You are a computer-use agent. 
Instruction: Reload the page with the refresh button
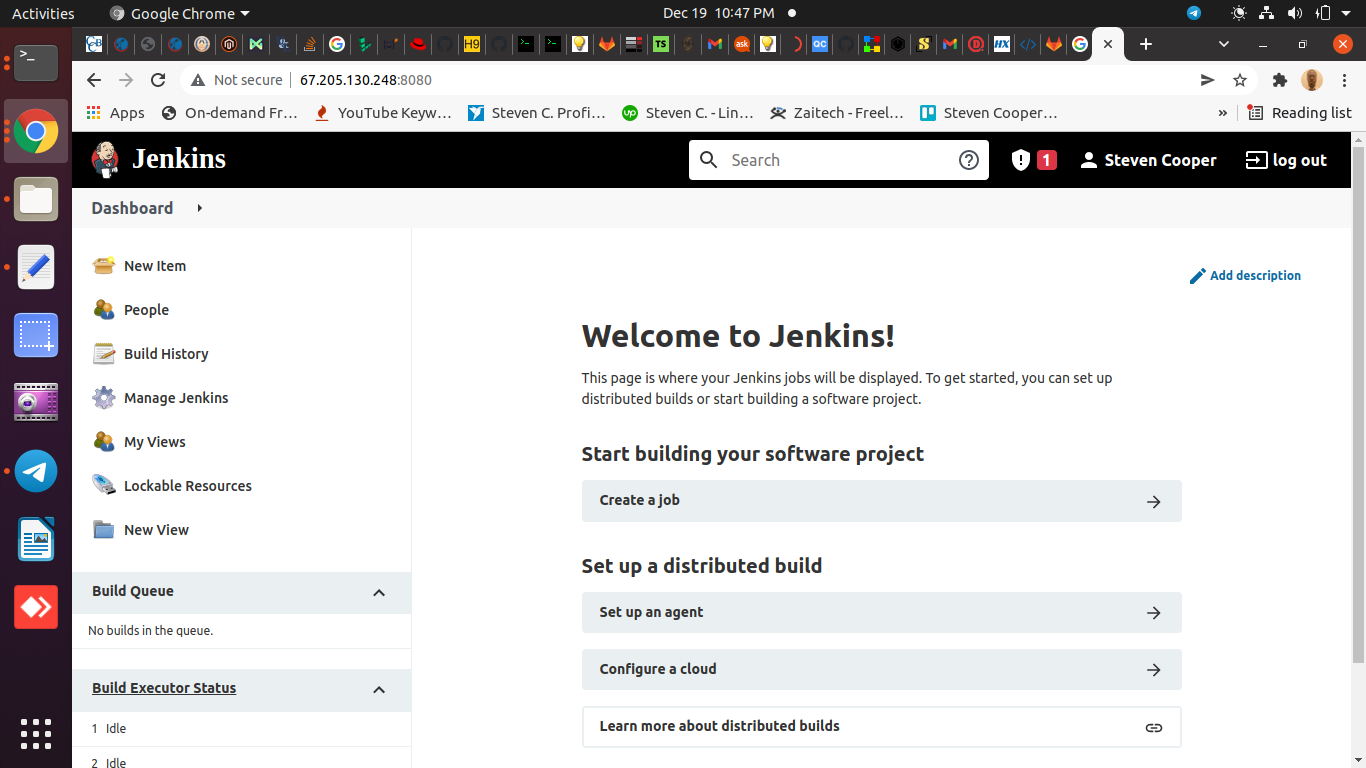point(158,80)
